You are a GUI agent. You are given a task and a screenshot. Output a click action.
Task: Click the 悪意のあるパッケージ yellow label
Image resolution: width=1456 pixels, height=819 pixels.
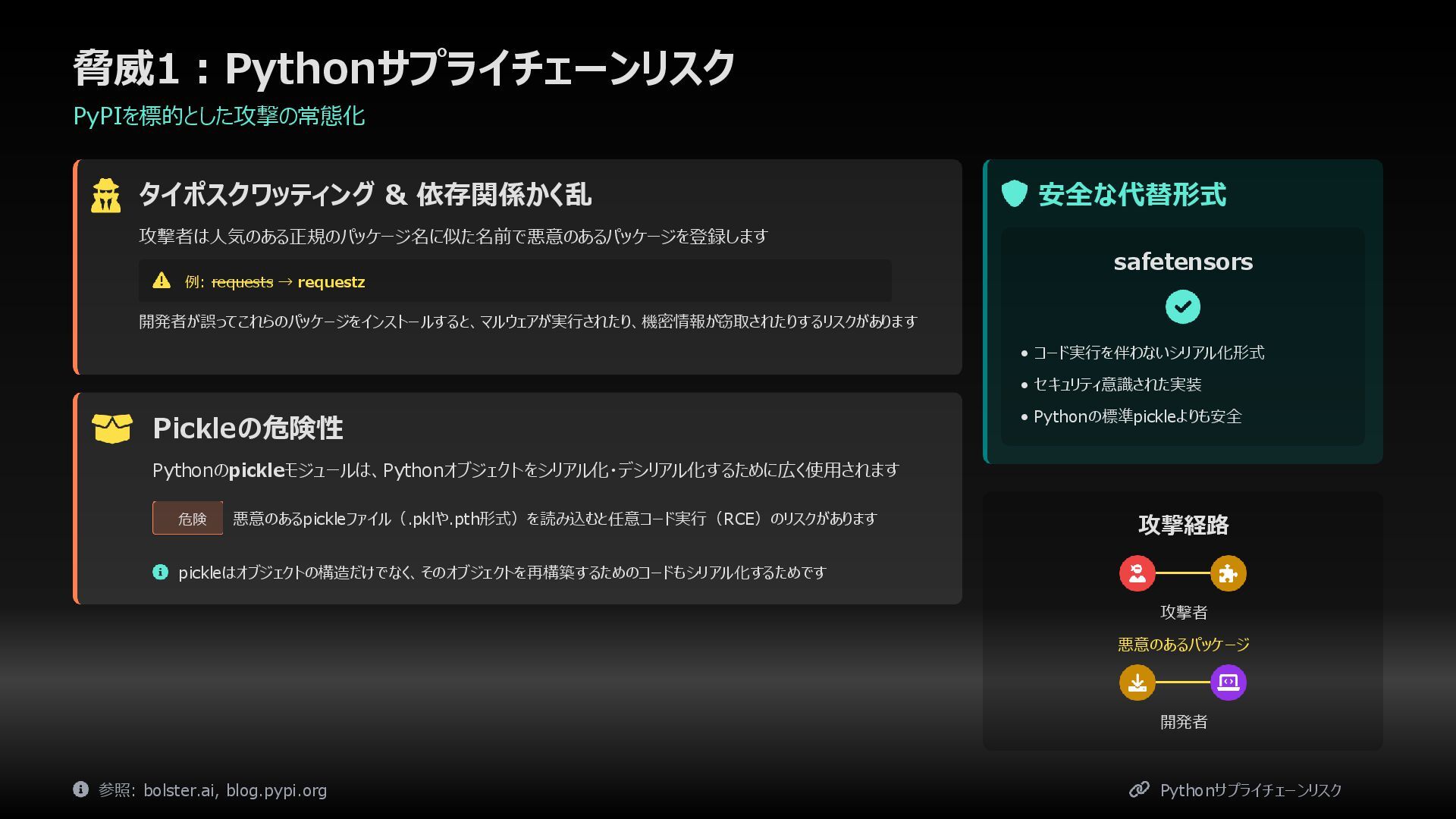coord(1183,644)
